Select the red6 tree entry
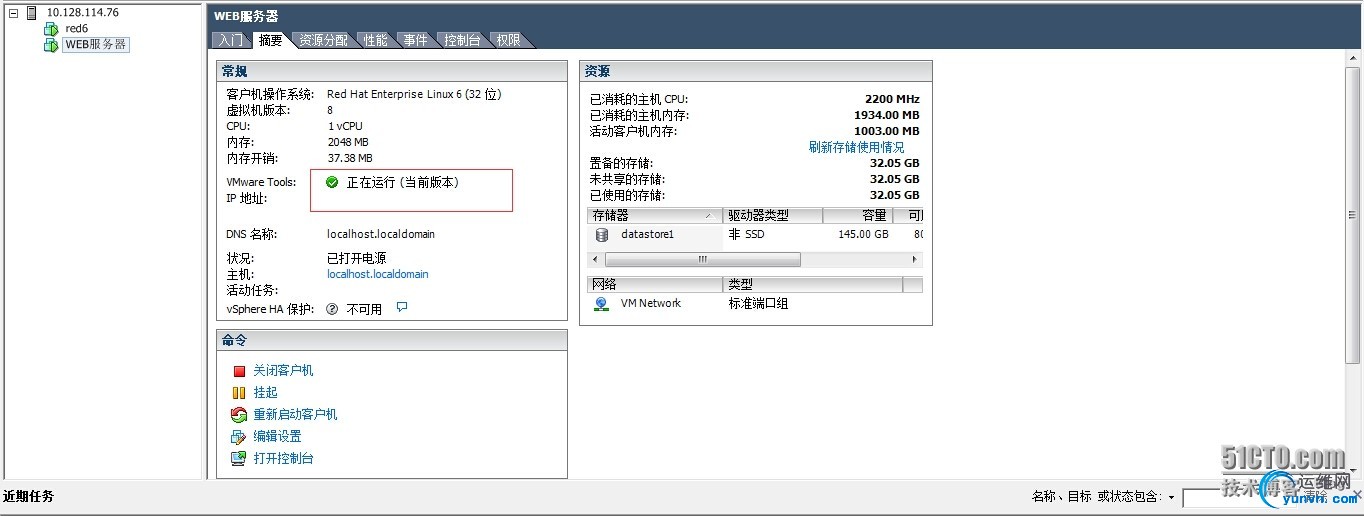The height and width of the screenshot is (516, 1364). click(x=77, y=29)
